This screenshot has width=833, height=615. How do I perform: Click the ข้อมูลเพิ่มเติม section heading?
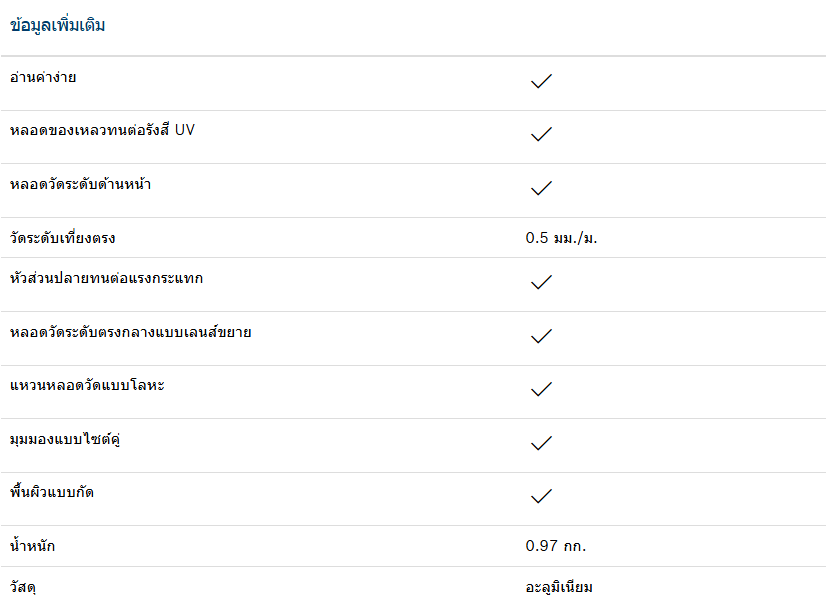coord(57,25)
